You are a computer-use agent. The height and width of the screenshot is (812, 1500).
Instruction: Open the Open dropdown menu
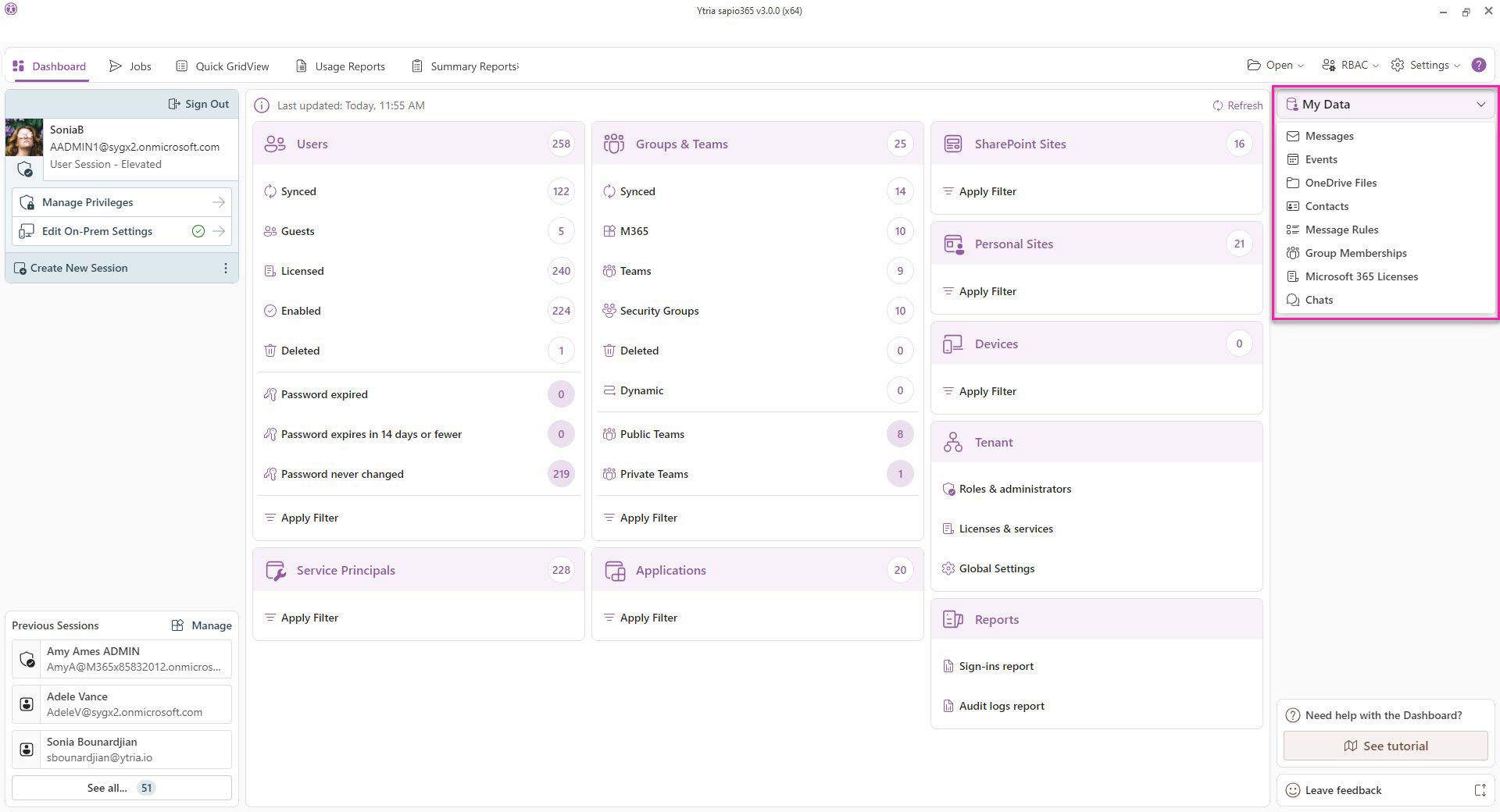tap(1275, 66)
